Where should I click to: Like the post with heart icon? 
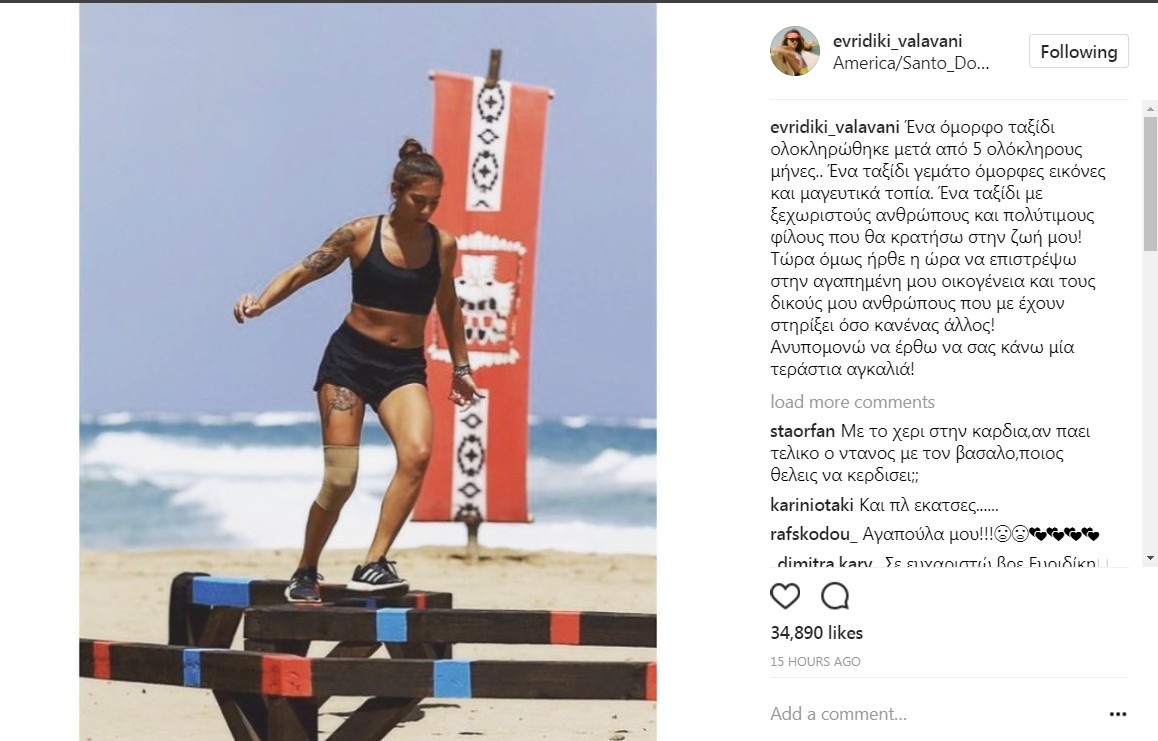click(784, 595)
